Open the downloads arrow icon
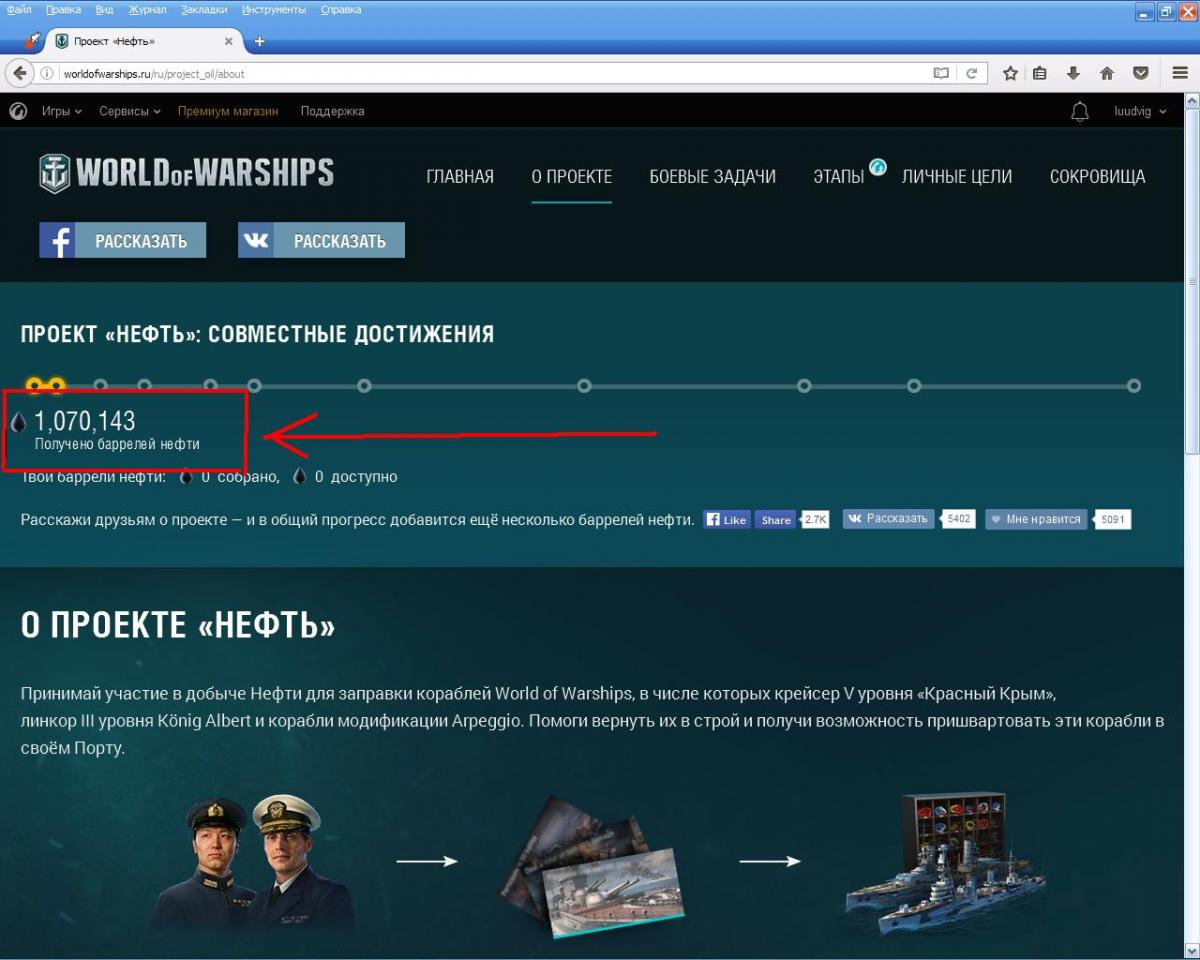 (x=1073, y=73)
